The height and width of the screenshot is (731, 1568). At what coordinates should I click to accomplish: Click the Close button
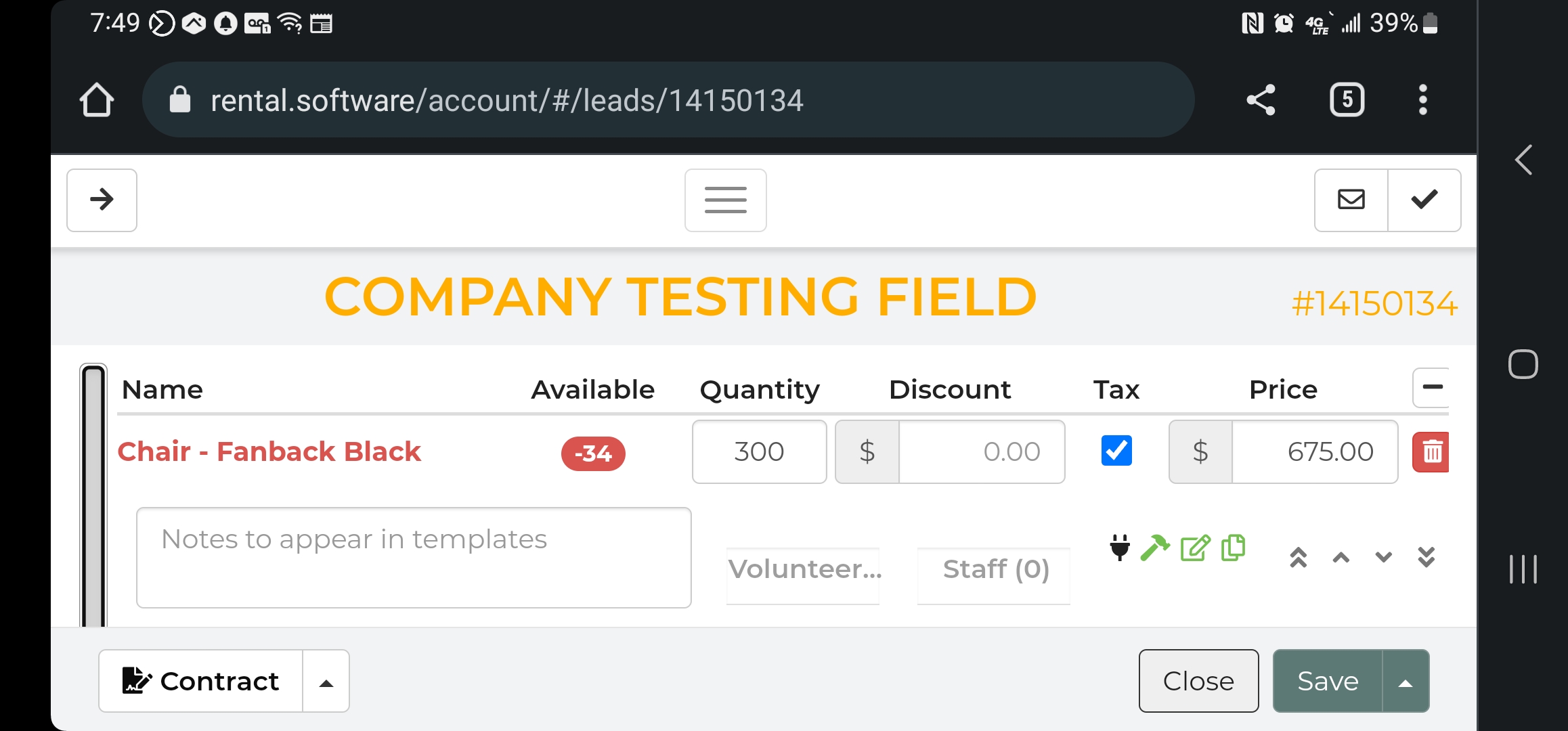pyautogui.click(x=1198, y=681)
